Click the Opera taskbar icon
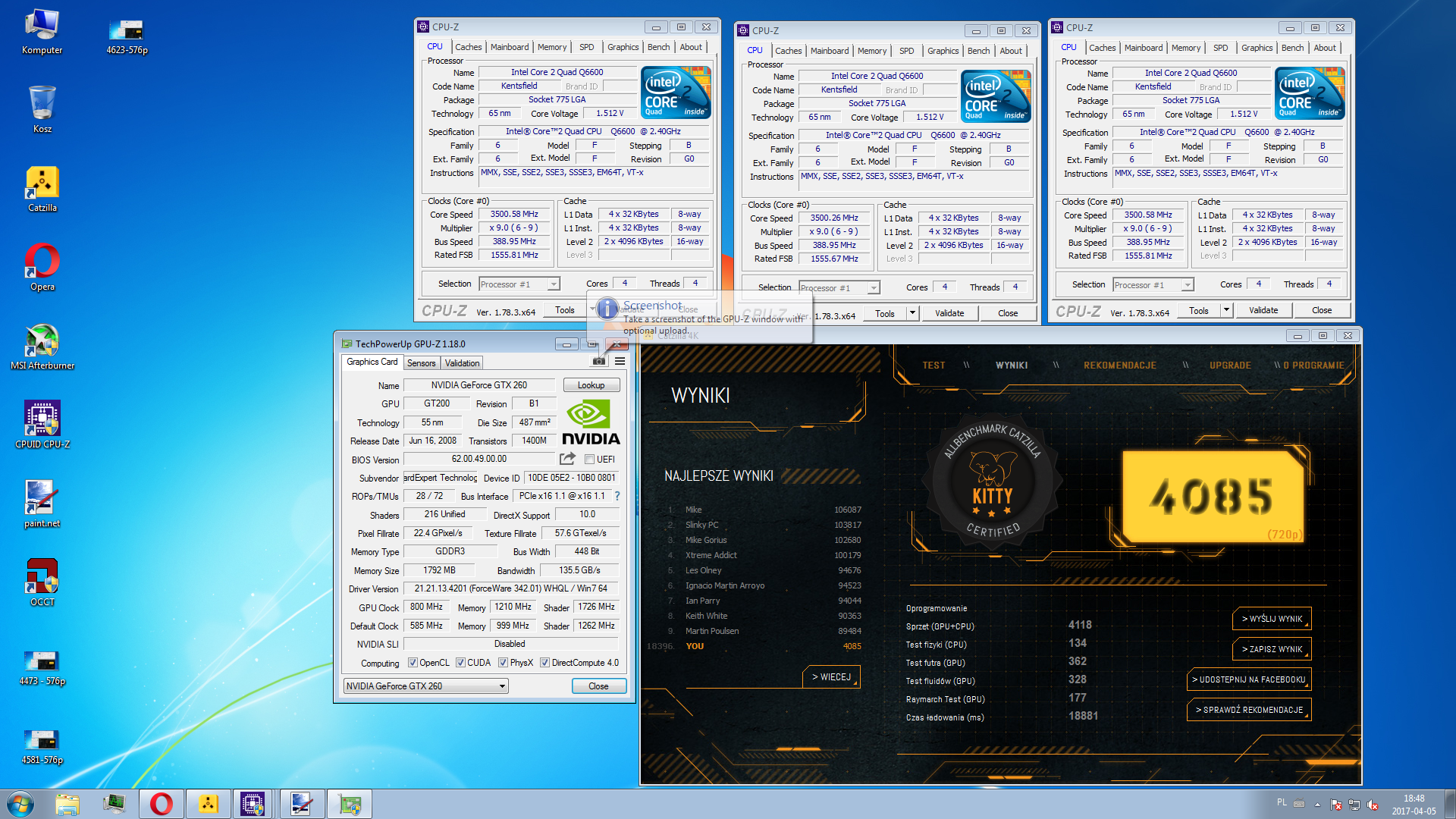 (162, 804)
